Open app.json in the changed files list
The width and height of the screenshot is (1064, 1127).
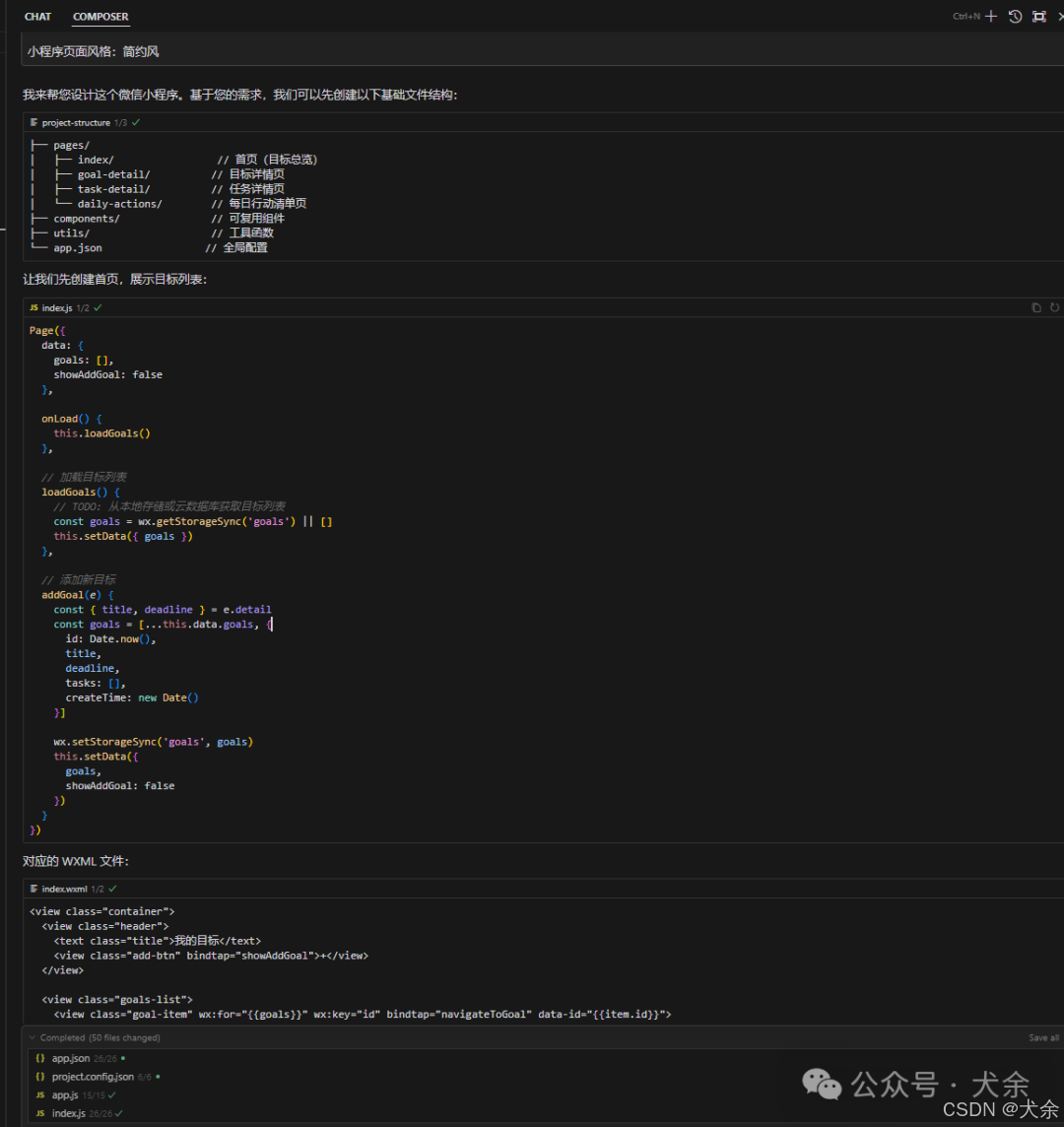coord(71,1058)
